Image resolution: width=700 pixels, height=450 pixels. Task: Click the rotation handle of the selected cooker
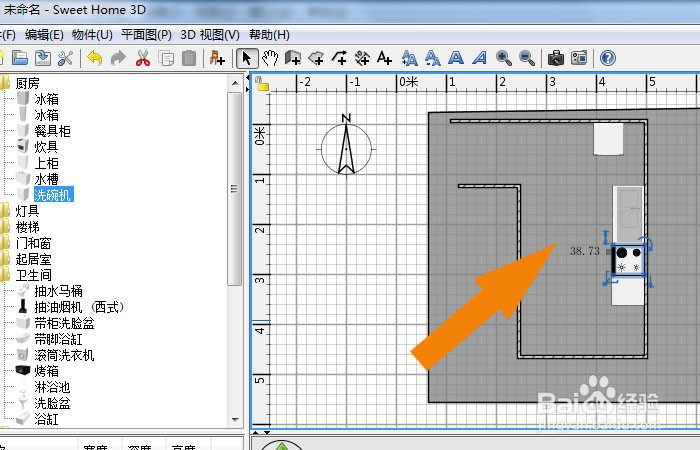click(x=647, y=243)
